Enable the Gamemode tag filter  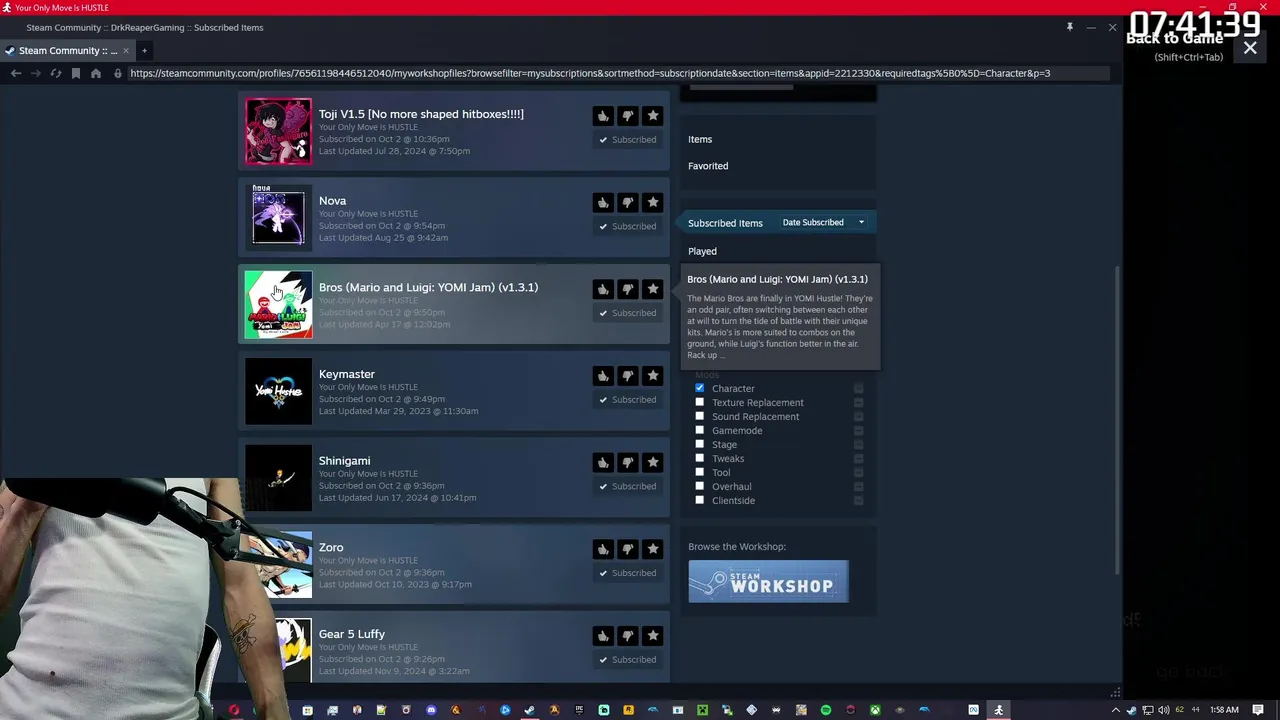699,430
